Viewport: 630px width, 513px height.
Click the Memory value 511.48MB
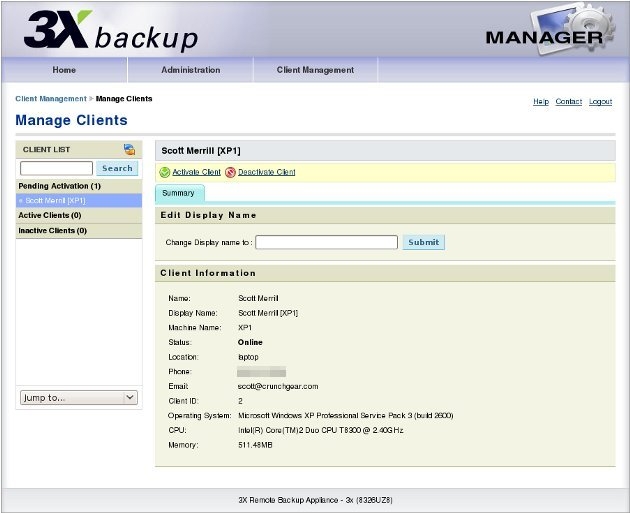click(255, 445)
